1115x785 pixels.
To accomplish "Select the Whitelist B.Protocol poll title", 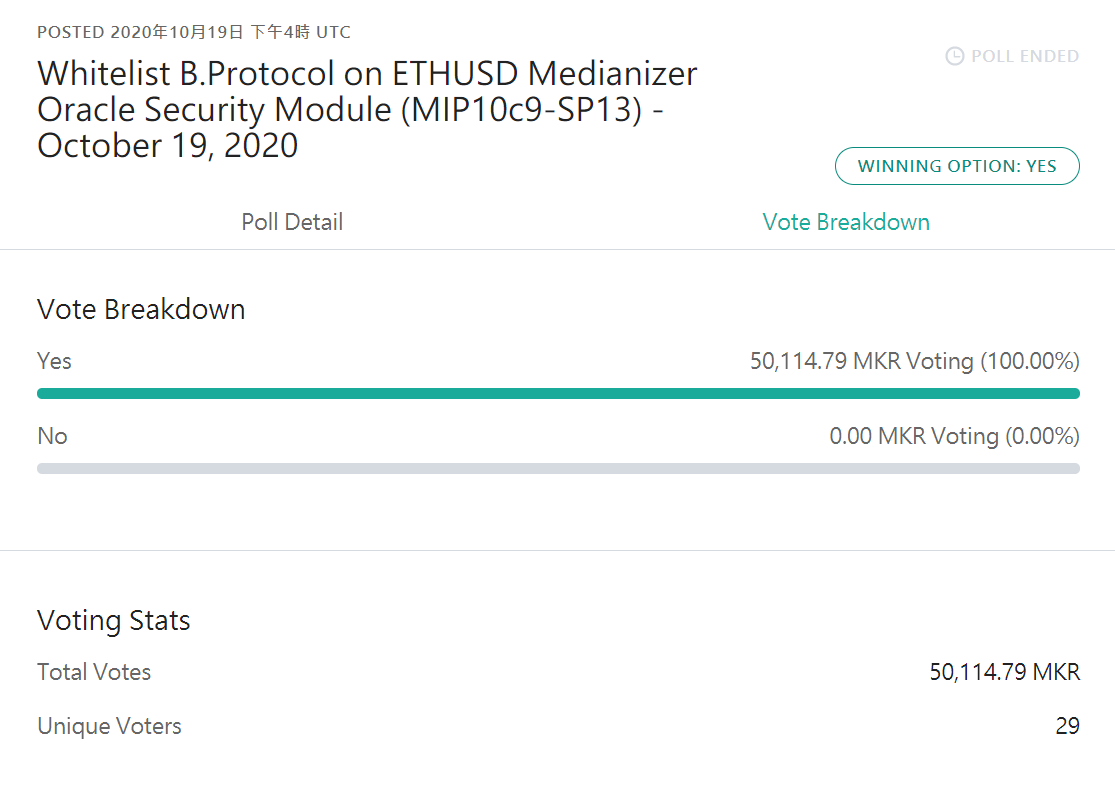I will tap(367, 110).
